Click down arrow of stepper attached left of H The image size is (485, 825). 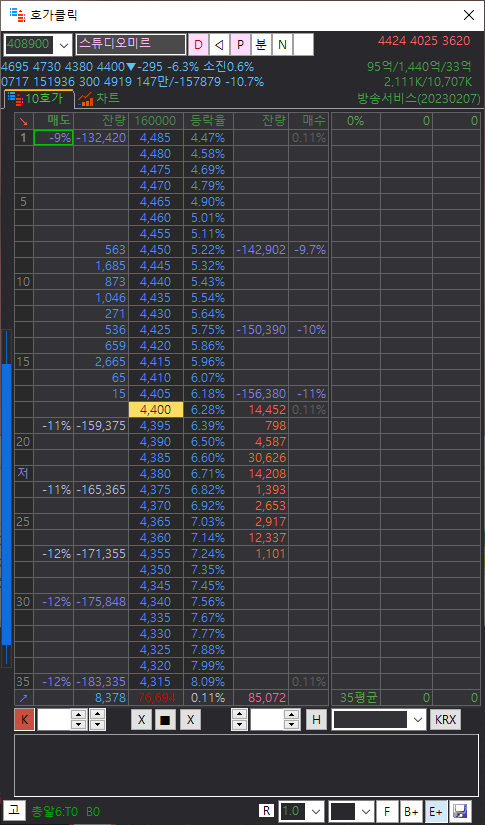coord(291,725)
